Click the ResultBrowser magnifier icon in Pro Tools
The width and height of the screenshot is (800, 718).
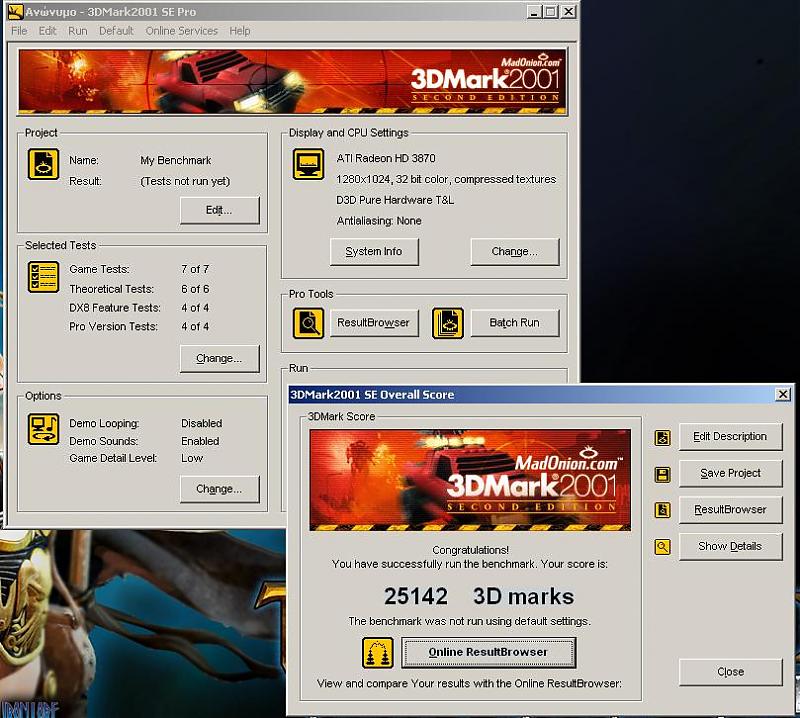click(x=308, y=323)
